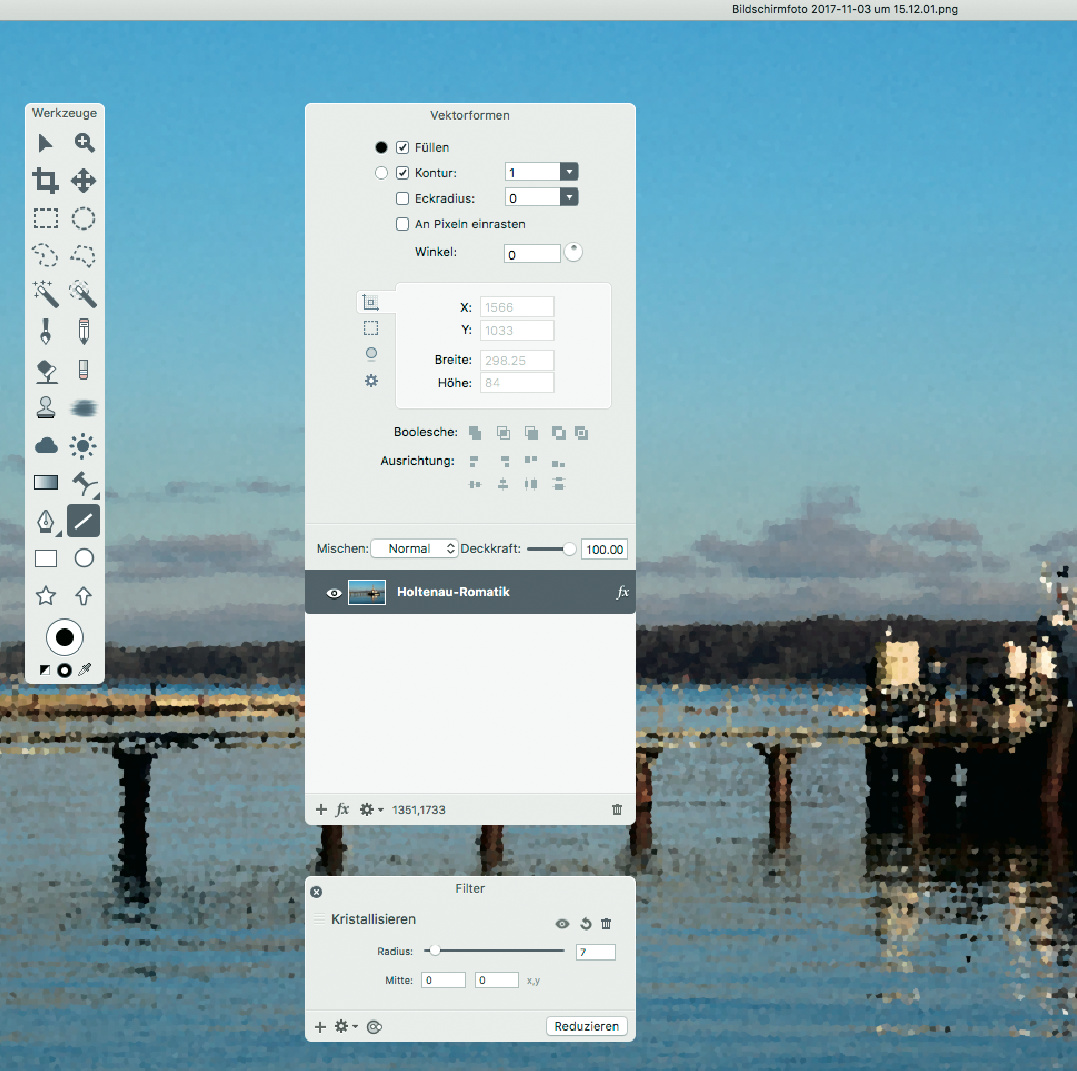Select the cloud-shaped tool
This screenshot has width=1077, height=1071.
tap(46, 446)
